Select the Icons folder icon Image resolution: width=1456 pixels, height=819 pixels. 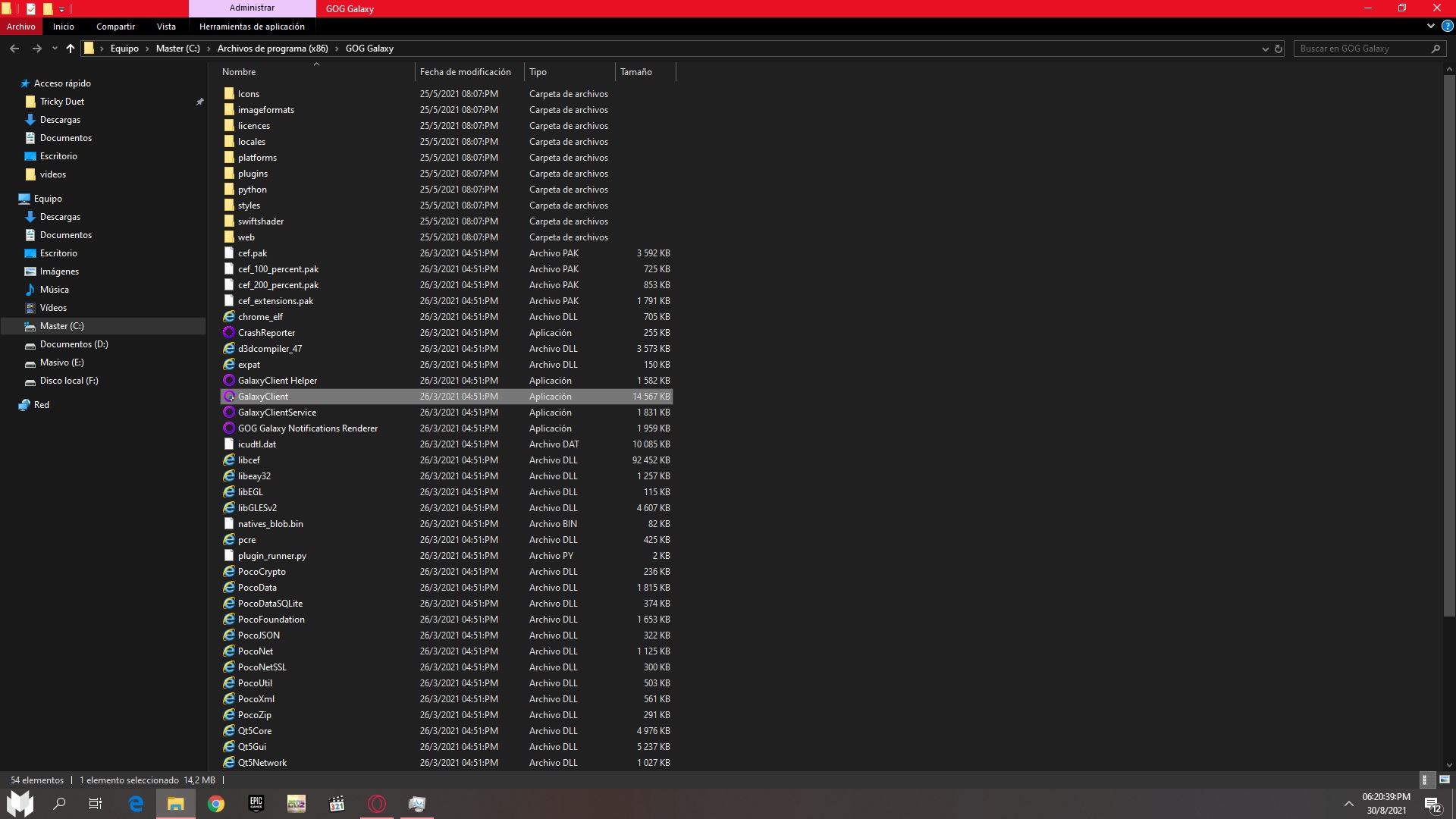pyautogui.click(x=229, y=94)
